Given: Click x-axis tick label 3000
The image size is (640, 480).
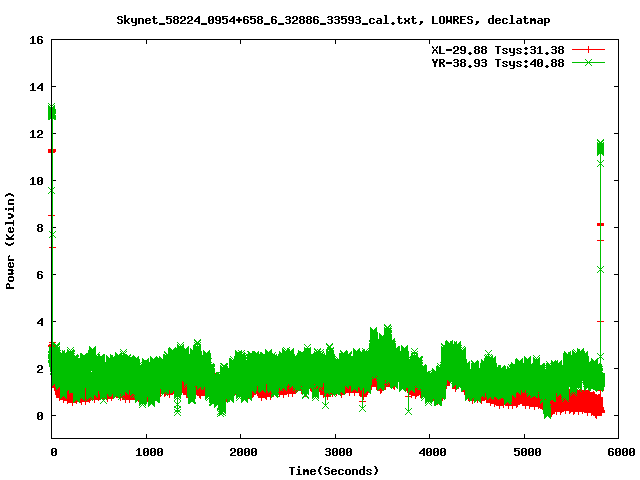Looking at the screenshot, I should [338, 452].
